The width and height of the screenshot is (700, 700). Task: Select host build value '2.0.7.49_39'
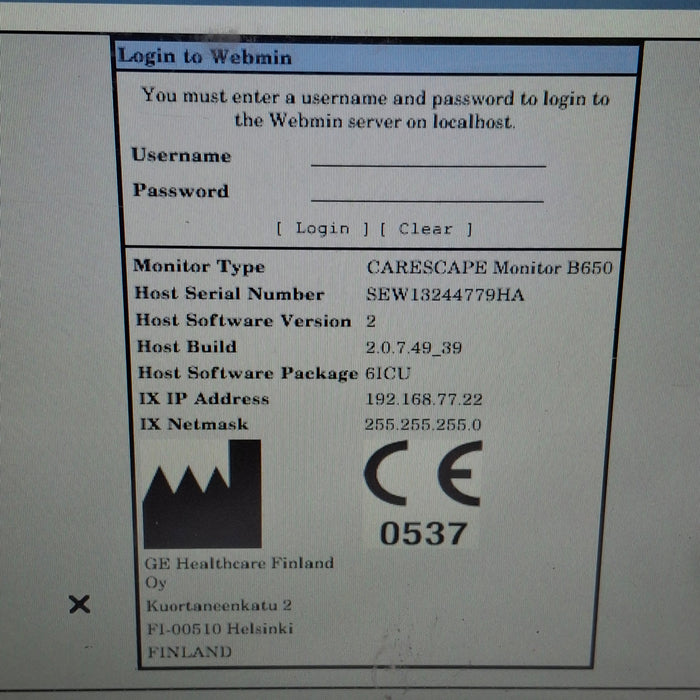coord(414,348)
